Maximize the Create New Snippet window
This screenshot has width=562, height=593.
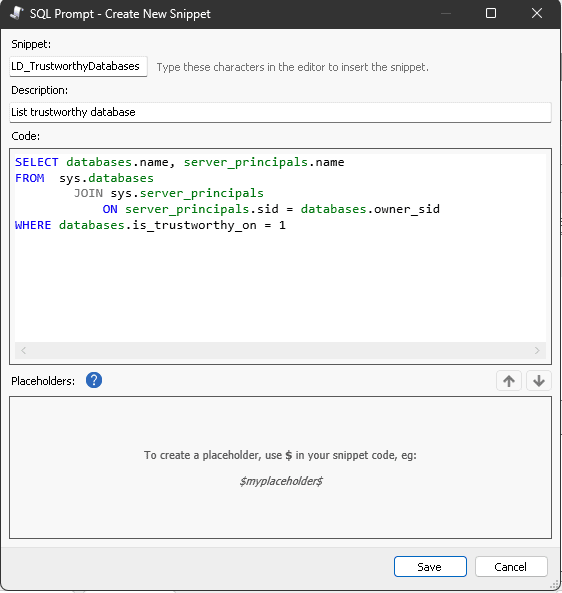tap(491, 14)
